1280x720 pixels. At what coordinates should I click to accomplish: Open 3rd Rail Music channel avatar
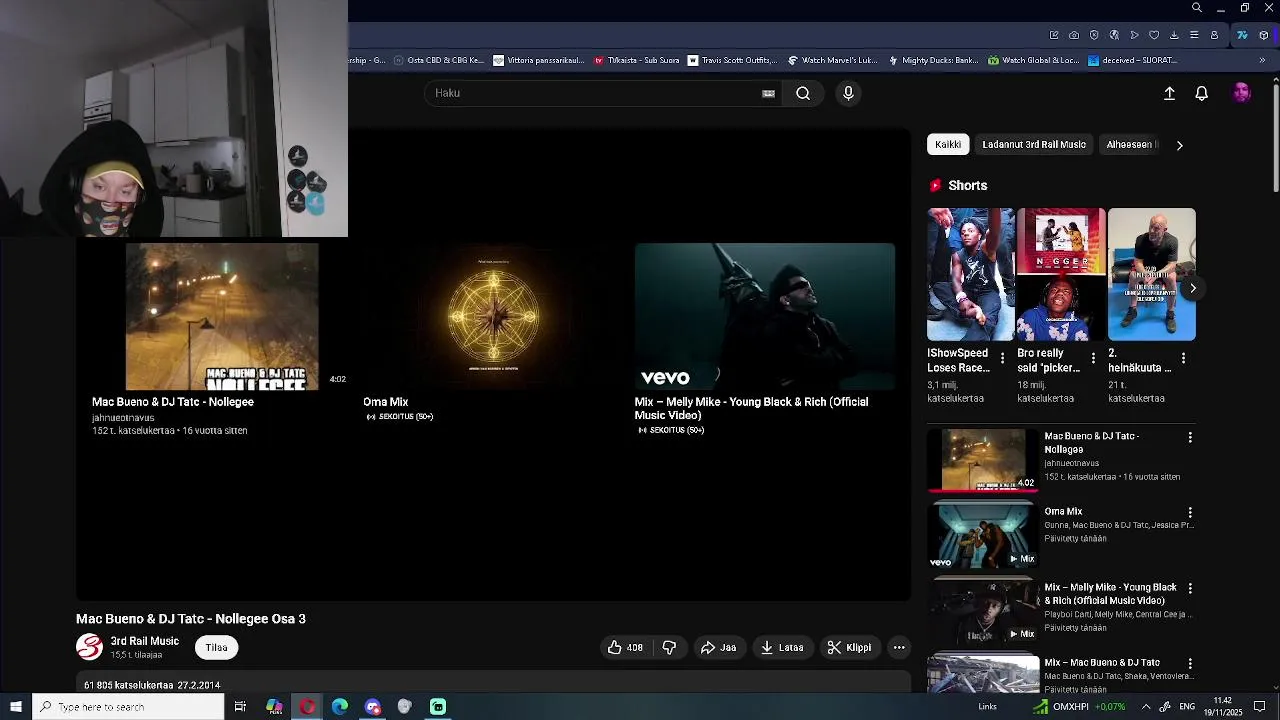(89, 647)
